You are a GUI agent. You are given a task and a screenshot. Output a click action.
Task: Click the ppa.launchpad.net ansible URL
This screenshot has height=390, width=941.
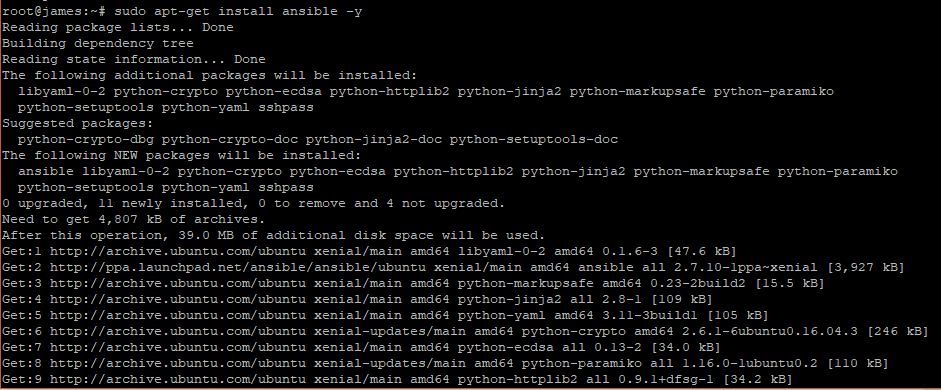(238, 268)
